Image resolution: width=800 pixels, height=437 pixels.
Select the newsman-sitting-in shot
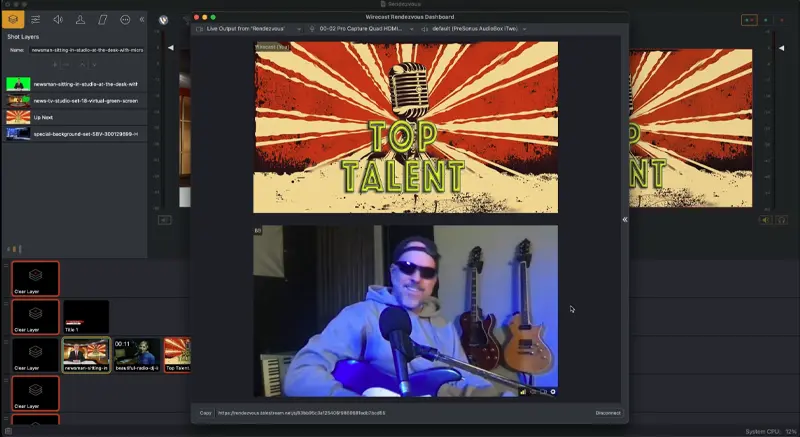(x=86, y=355)
